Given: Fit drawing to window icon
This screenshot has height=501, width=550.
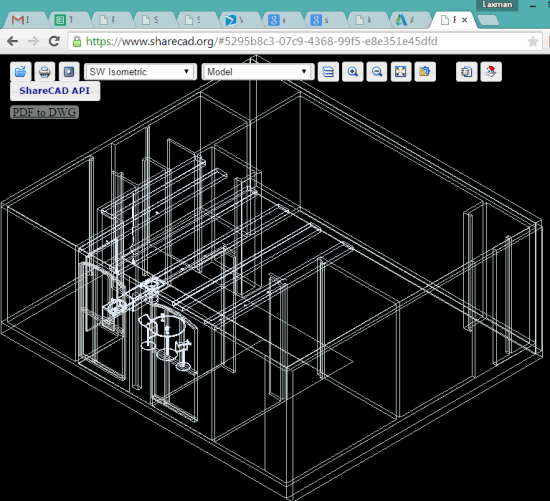Looking at the screenshot, I should [x=401, y=72].
